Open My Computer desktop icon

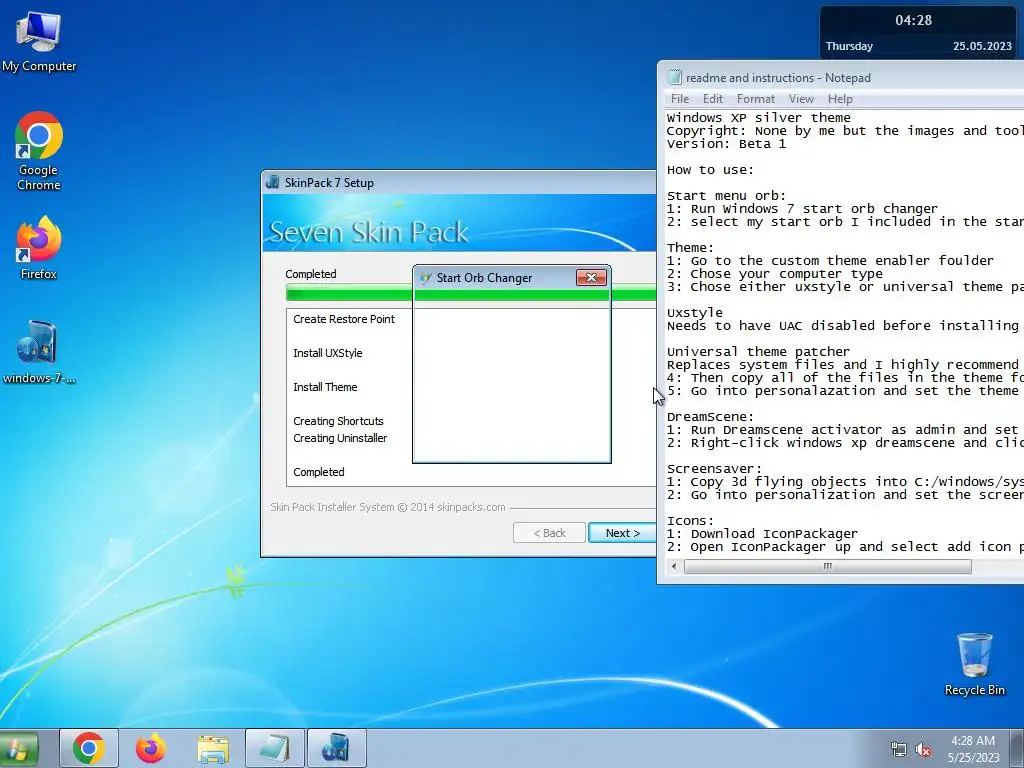(x=39, y=40)
